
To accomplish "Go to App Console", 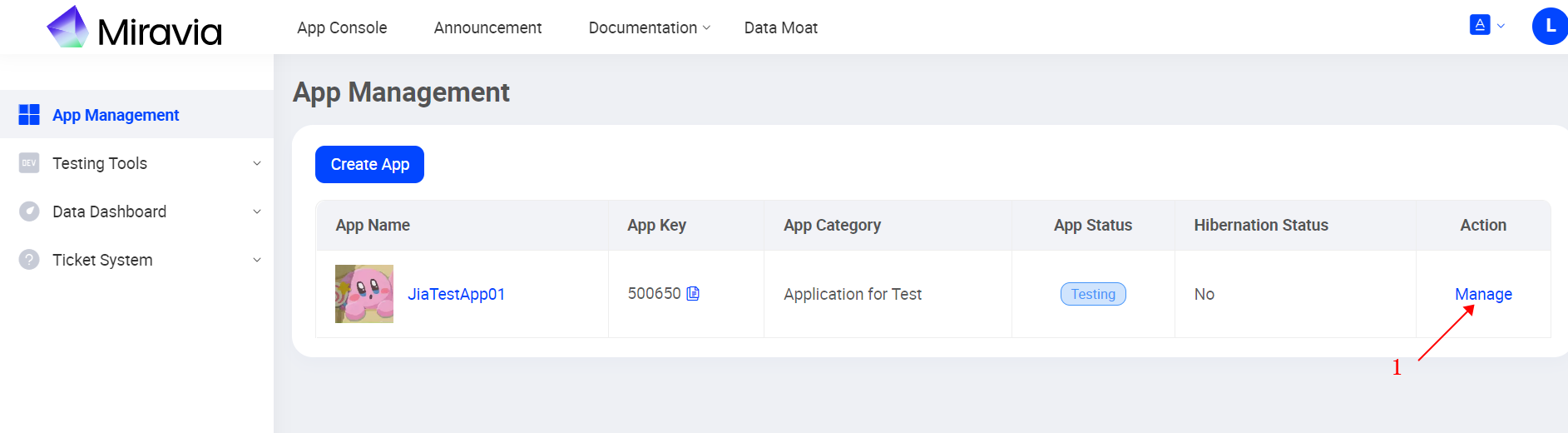I will pyautogui.click(x=342, y=28).
